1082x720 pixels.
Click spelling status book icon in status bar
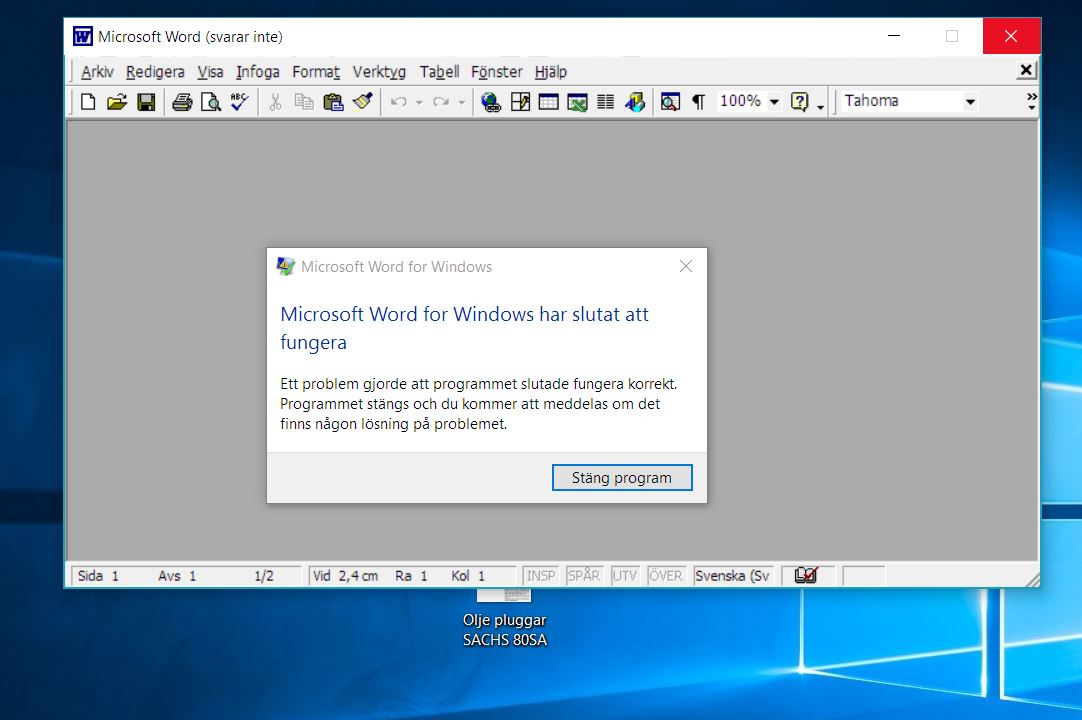coord(806,575)
